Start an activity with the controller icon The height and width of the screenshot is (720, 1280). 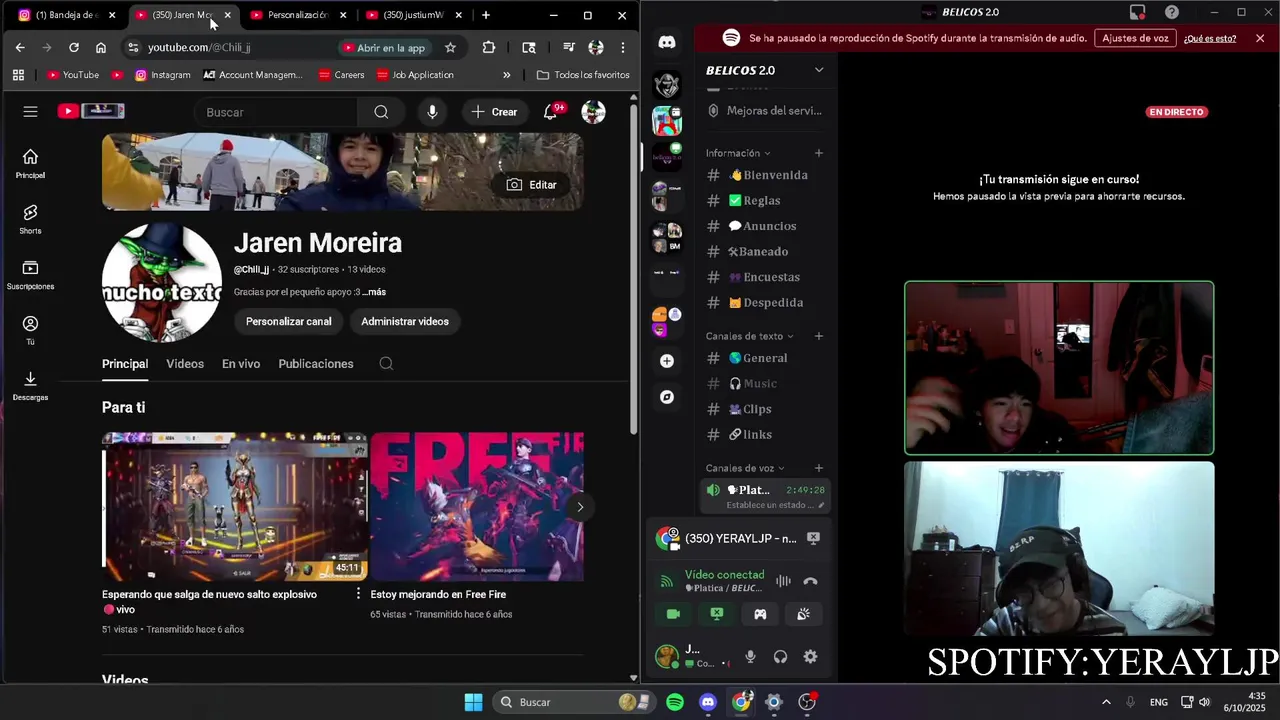click(760, 614)
